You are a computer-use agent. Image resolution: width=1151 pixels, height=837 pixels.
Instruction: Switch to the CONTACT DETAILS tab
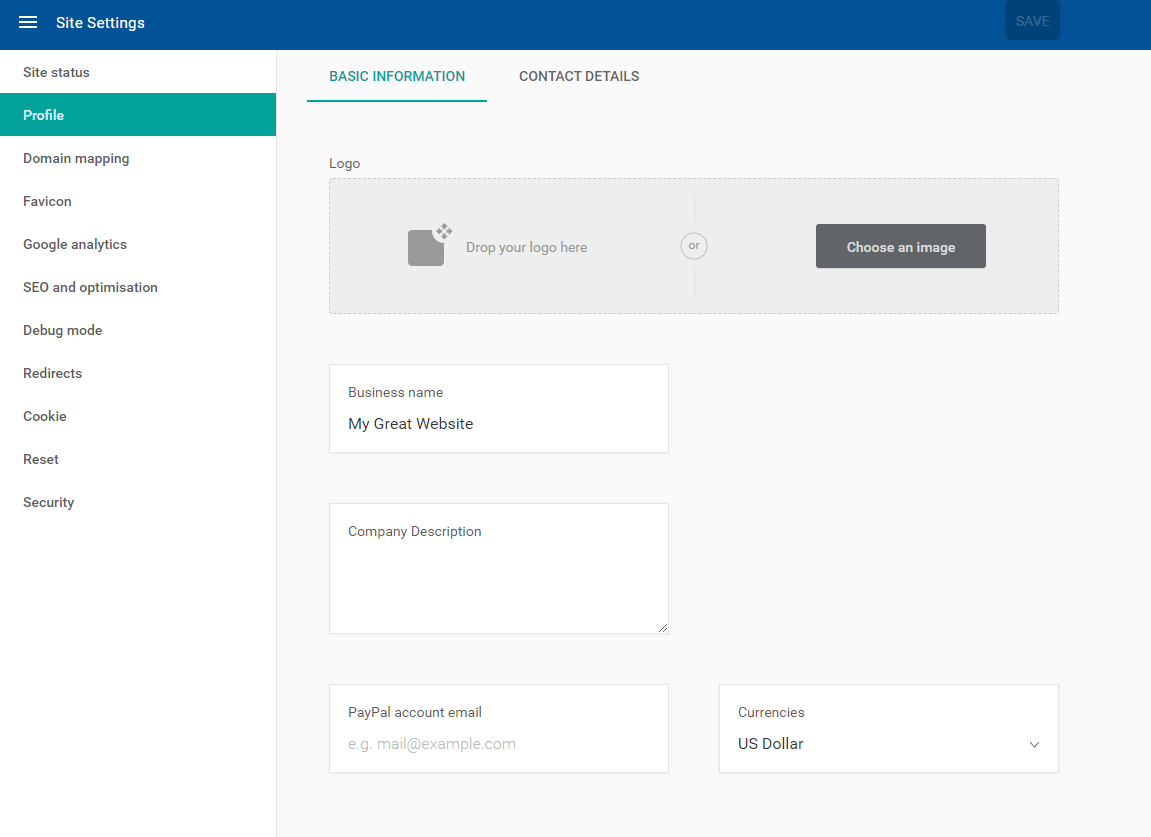point(579,76)
